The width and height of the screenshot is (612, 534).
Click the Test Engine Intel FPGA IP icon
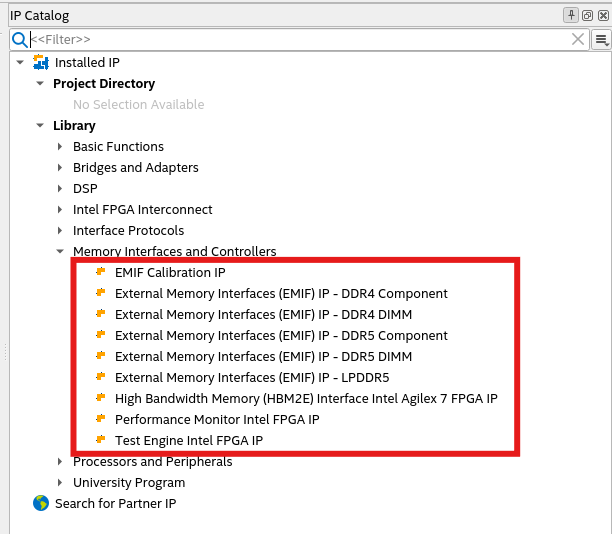click(x=100, y=440)
